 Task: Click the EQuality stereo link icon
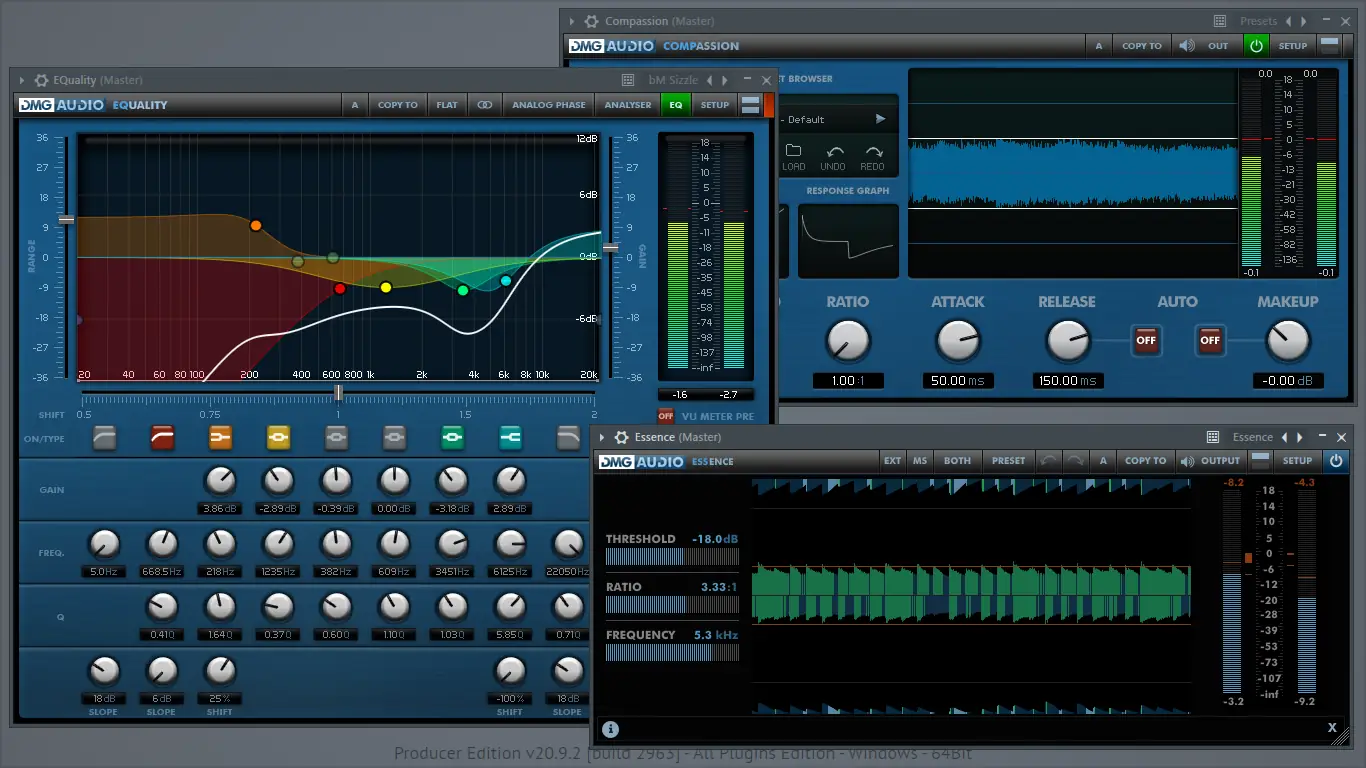coord(485,105)
